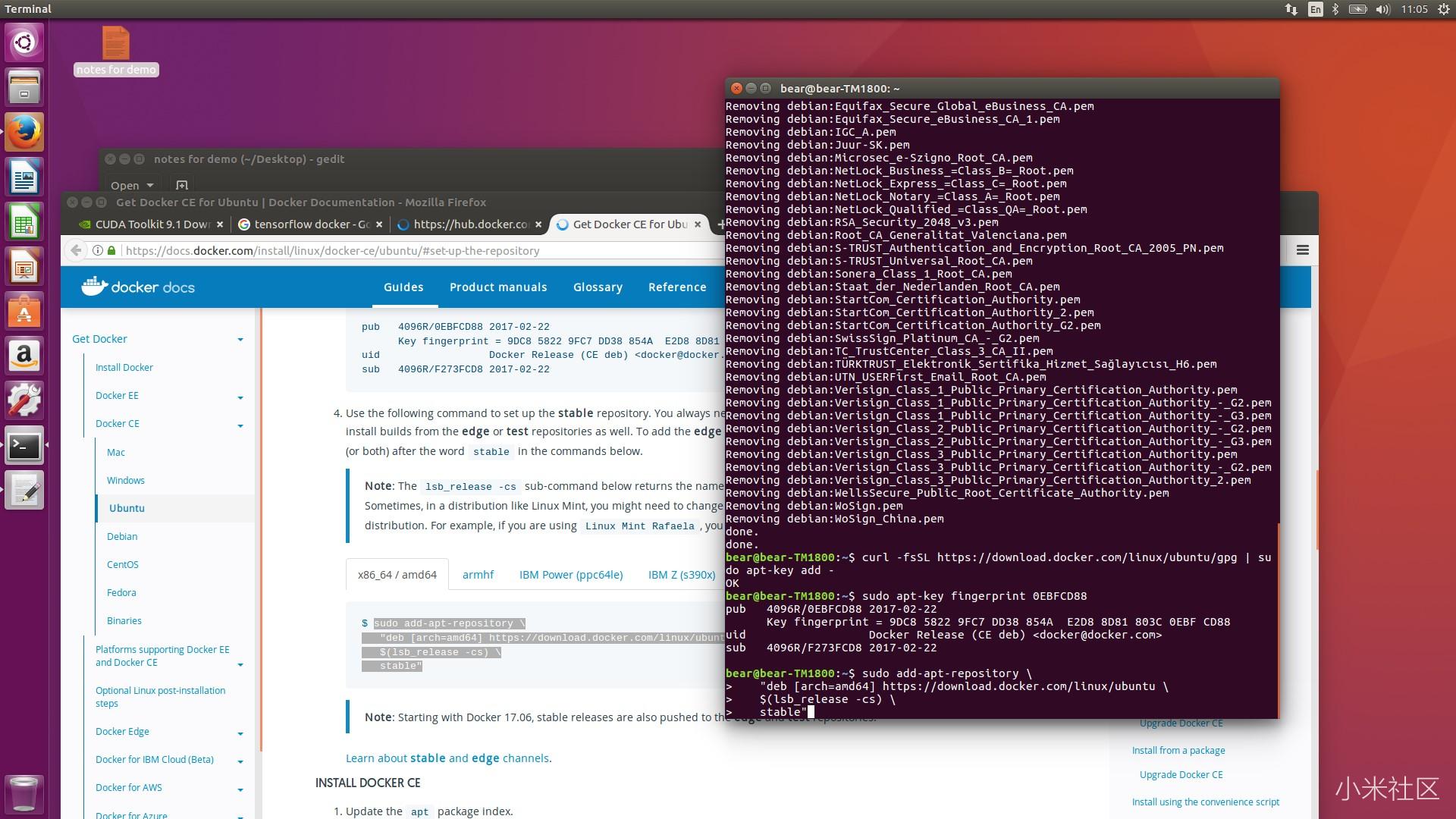Select the armhf architecture tab

[478, 575]
